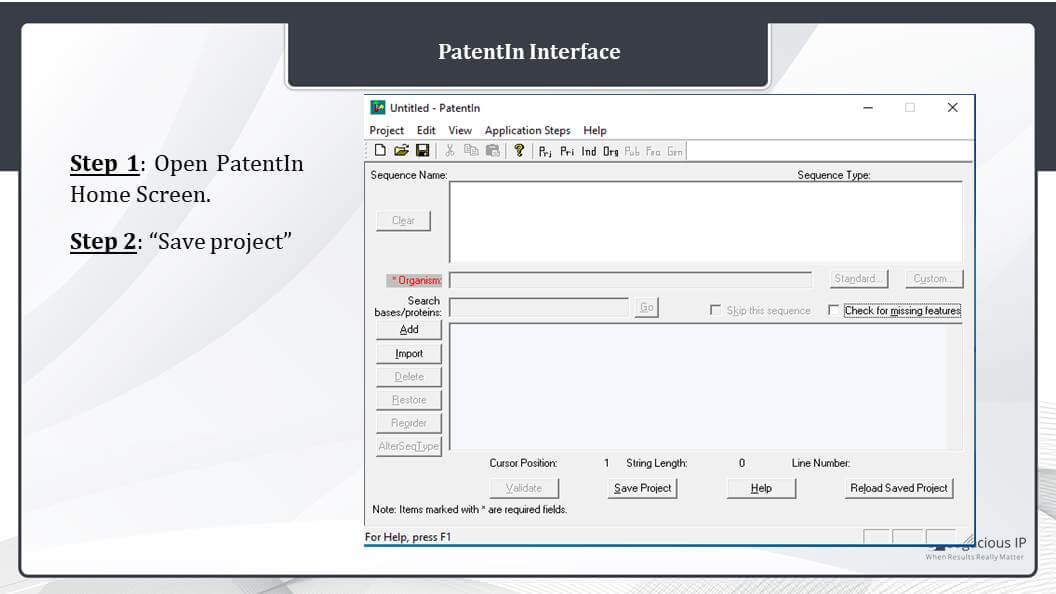Click the Validate button
Image resolution: width=1056 pixels, height=594 pixels.
(x=524, y=488)
